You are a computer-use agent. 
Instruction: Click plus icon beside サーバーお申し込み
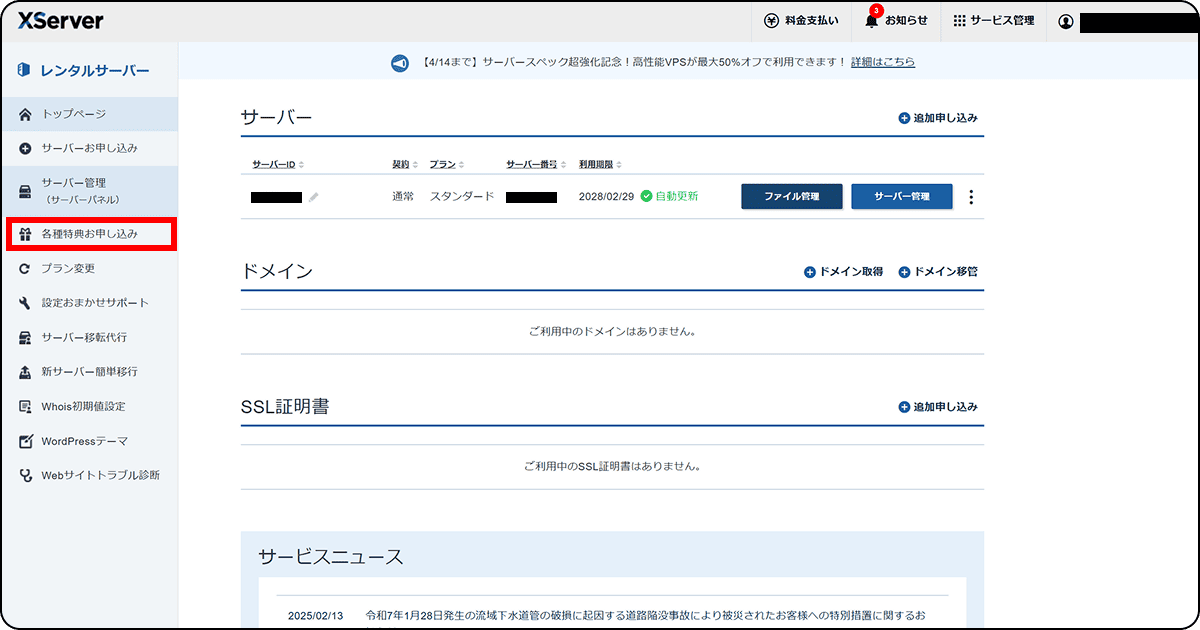click(x=26, y=148)
